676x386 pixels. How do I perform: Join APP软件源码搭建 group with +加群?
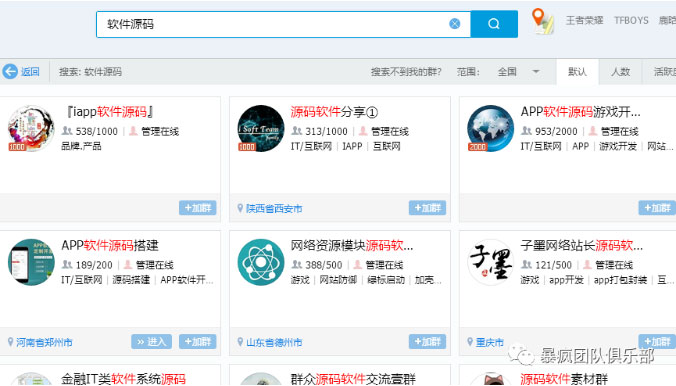click(197, 342)
